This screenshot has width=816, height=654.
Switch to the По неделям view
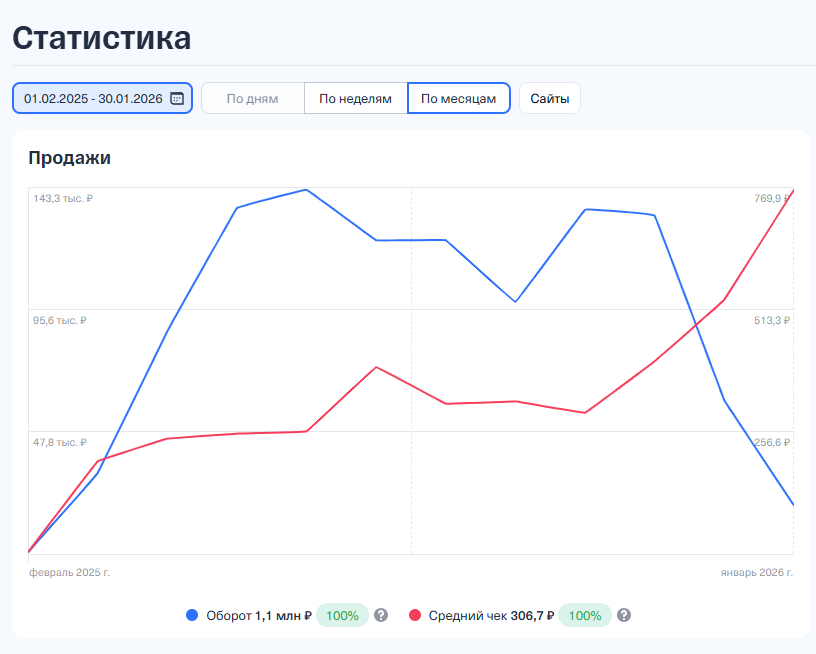coord(355,98)
